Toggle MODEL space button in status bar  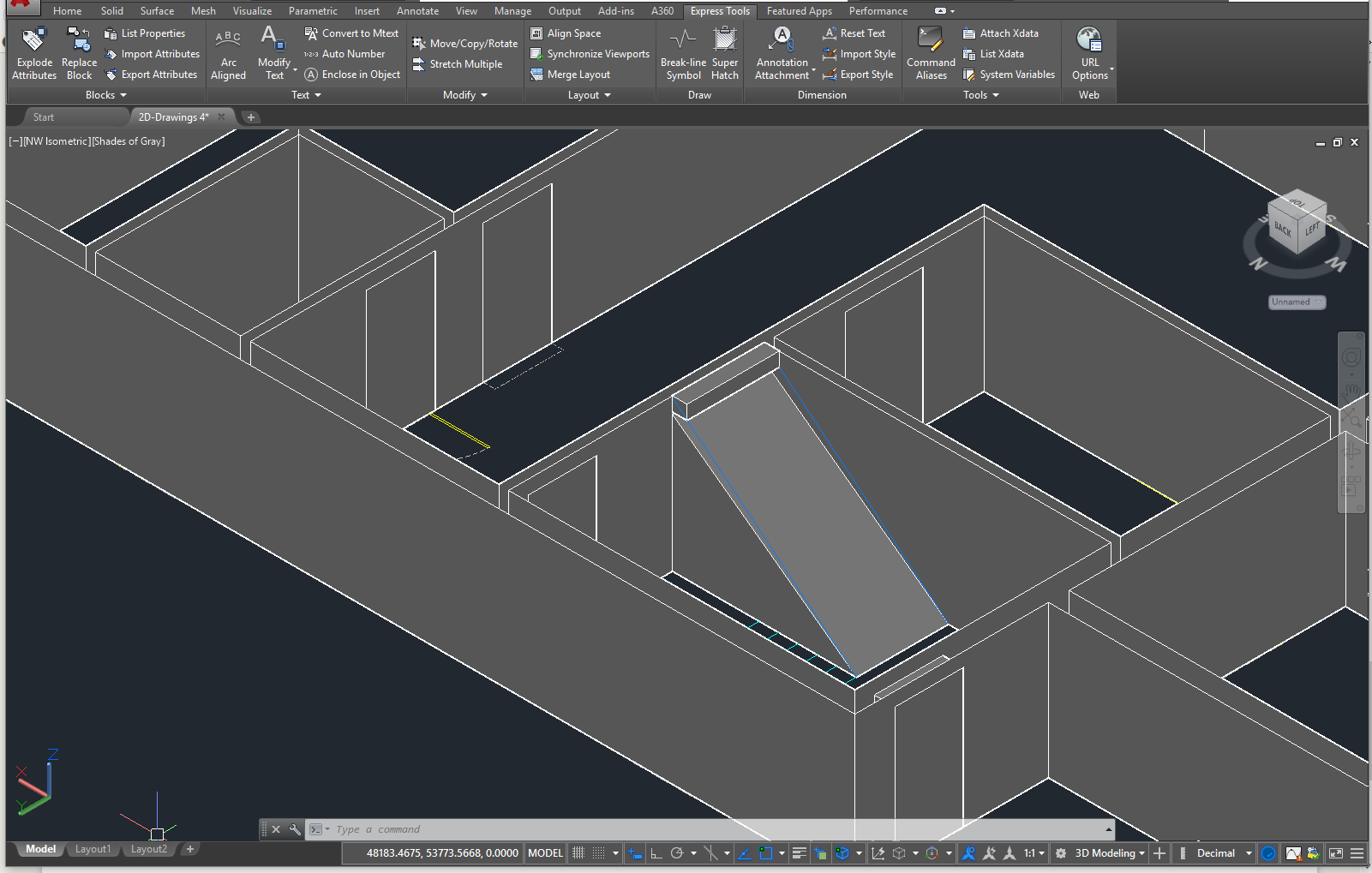pyautogui.click(x=545, y=853)
